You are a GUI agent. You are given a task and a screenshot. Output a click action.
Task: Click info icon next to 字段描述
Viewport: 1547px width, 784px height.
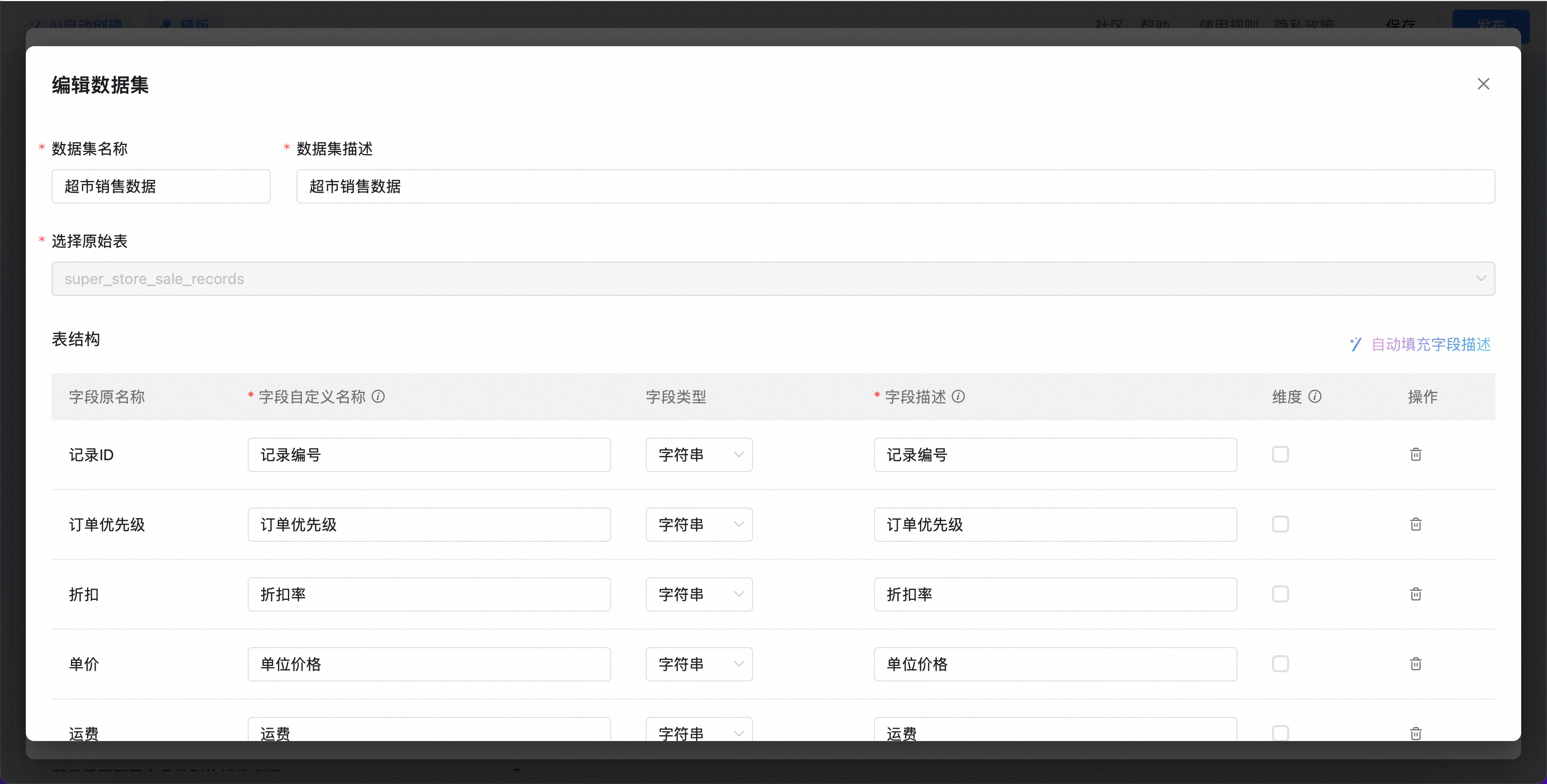click(958, 396)
